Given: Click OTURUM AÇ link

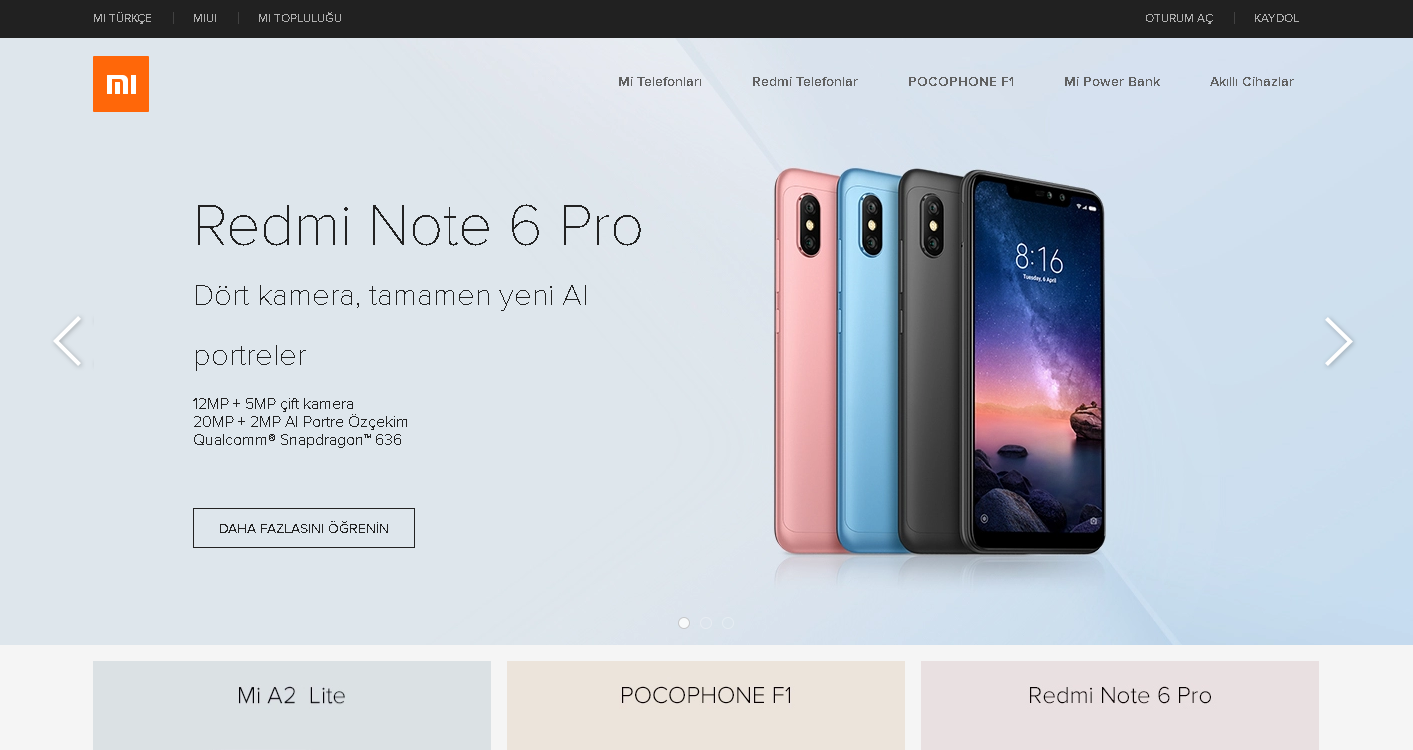Looking at the screenshot, I should (x=1179, y=18).
